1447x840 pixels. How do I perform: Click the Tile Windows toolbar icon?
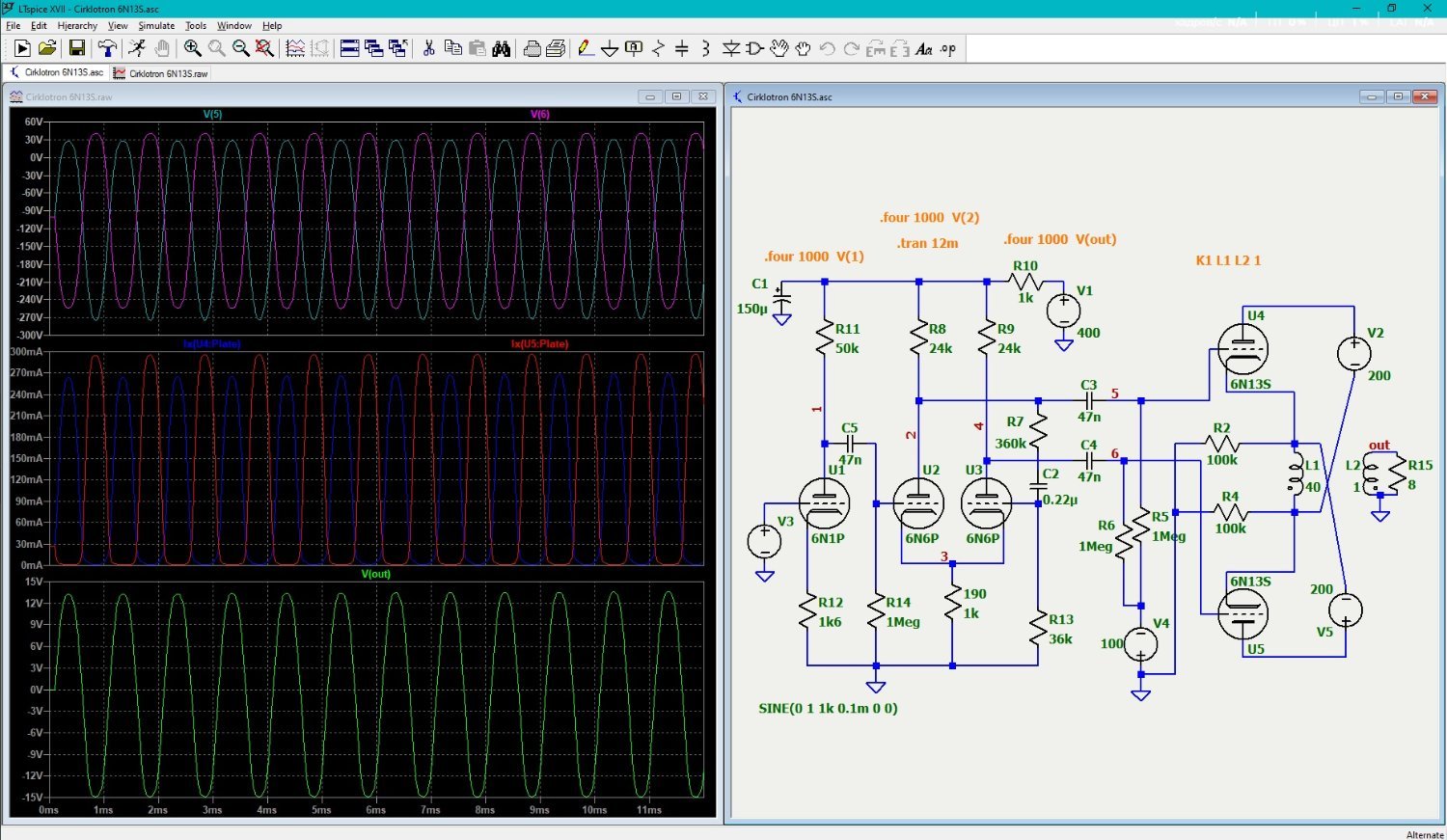click(350, 49)
